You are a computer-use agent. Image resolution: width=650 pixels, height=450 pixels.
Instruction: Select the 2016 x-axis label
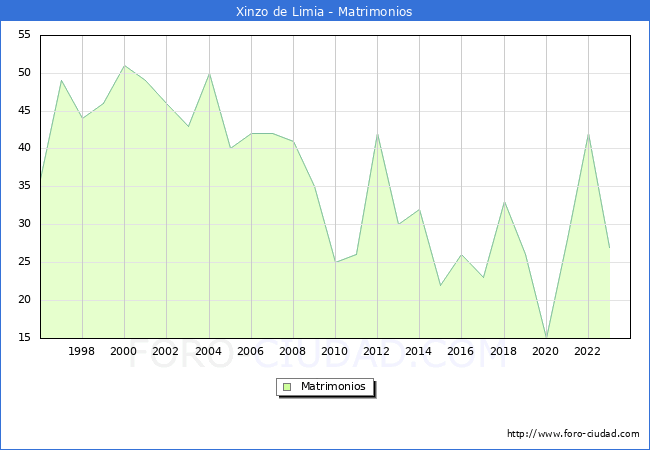(461, 351)
